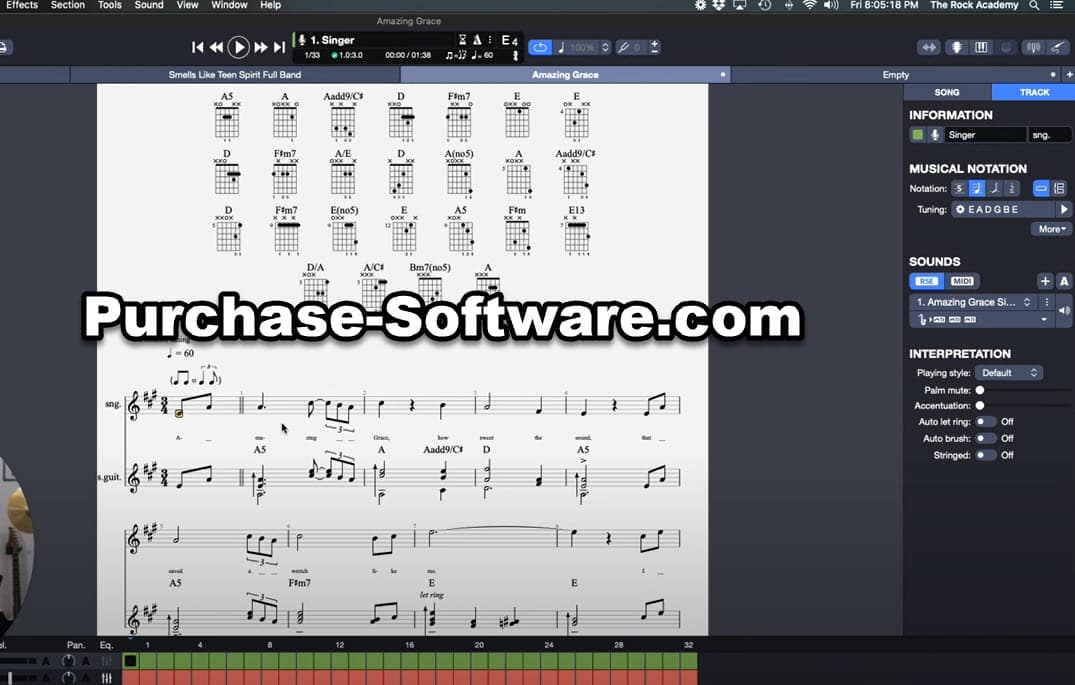The width and height of the screenshot is (1075, 685).
Task: Open macOS Spotlight search icon
Action: pos(1034,5)
